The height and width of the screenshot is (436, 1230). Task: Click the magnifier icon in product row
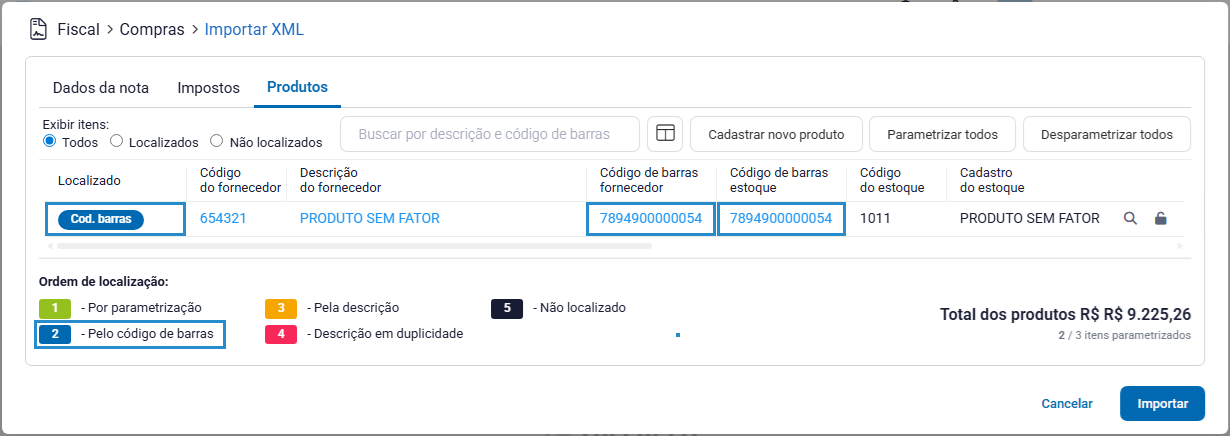click(1130, 218)
